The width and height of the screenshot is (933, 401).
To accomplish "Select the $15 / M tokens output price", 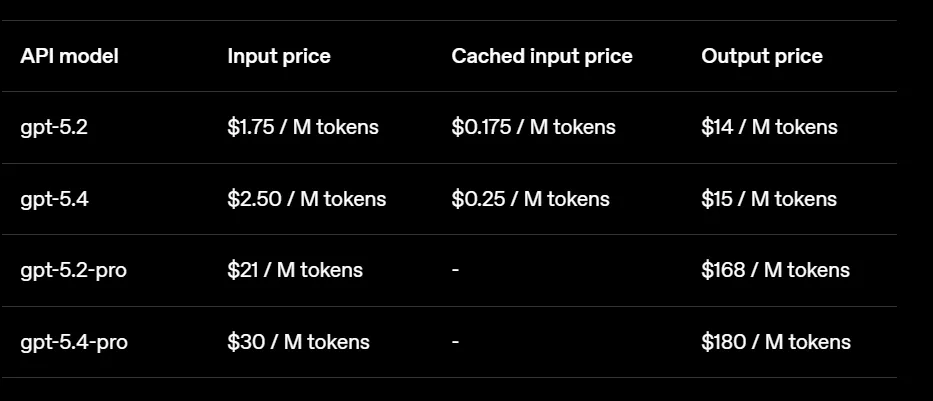I will click(x=769, y=199).
